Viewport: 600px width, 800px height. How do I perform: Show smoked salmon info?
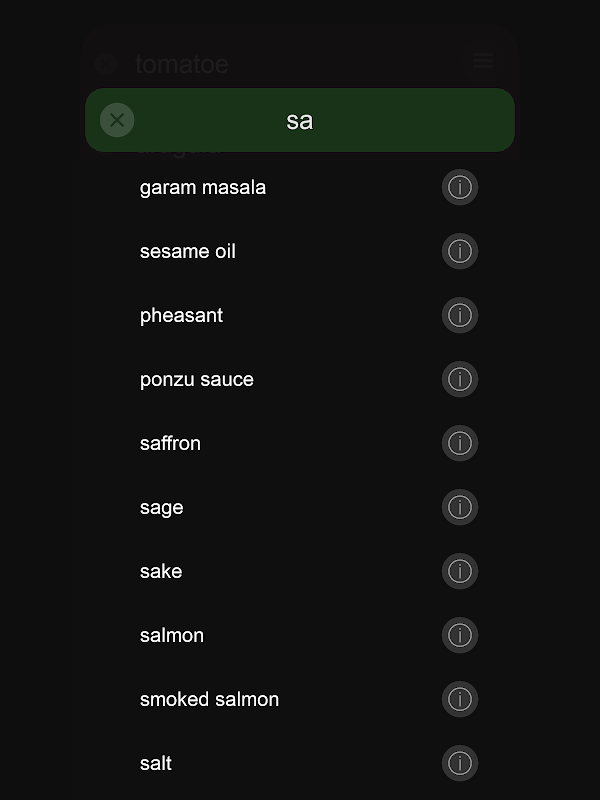coord(460,699)
